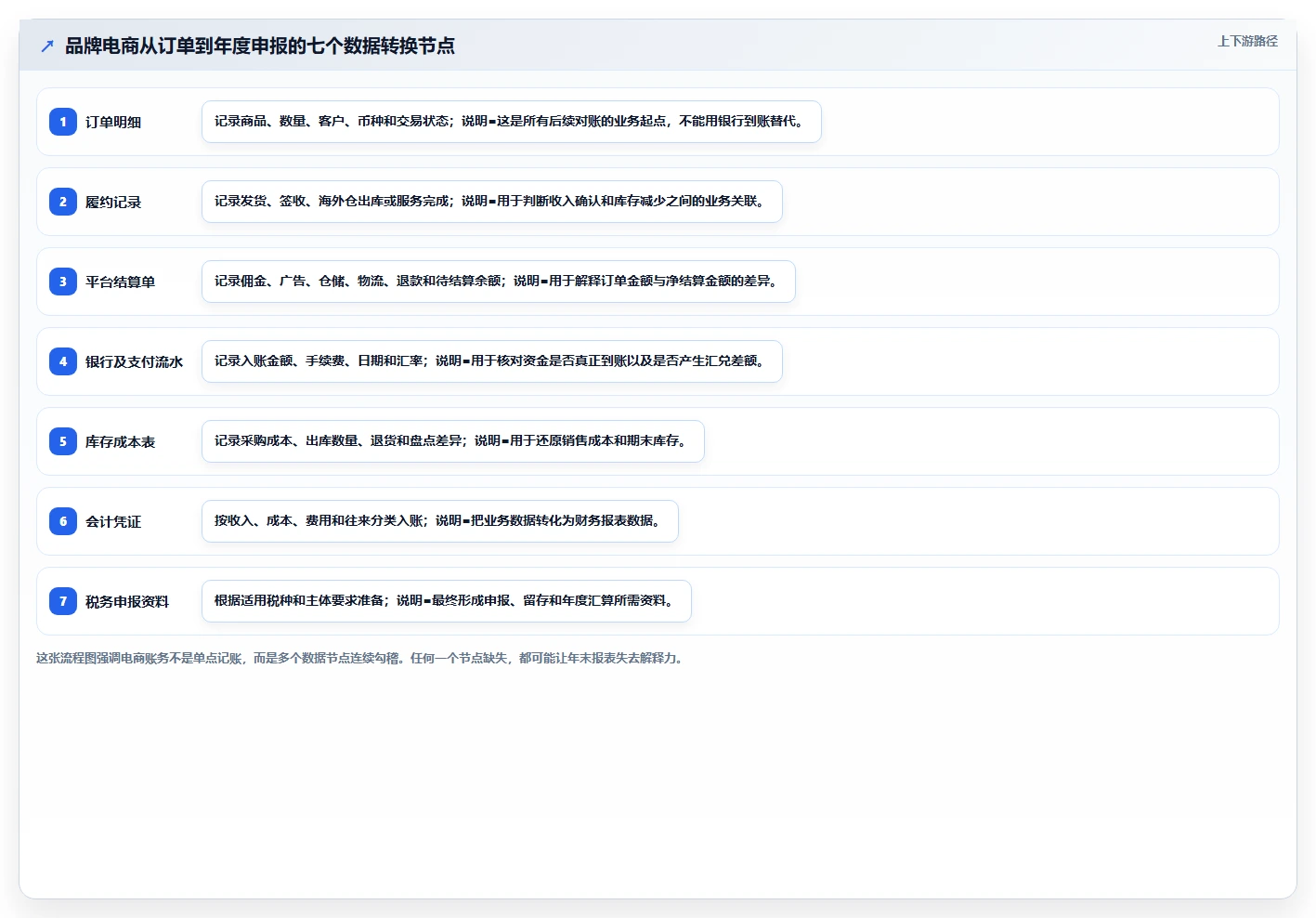
Task: Click the description box starting 记录采购成本、出库数量
Action: [453, 441]
